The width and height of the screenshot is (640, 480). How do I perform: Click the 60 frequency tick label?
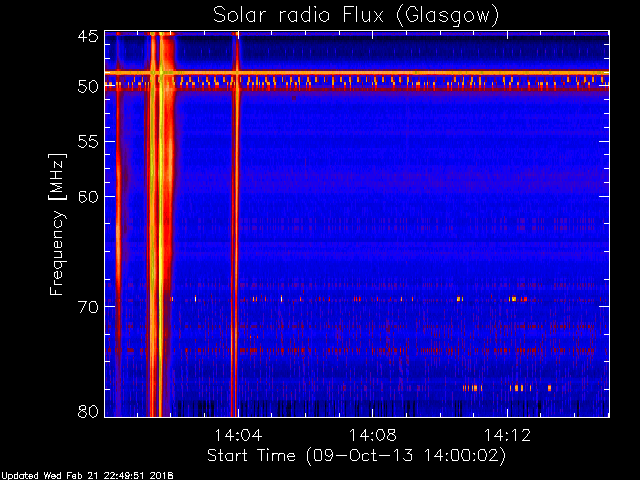[x=88, y=197]
